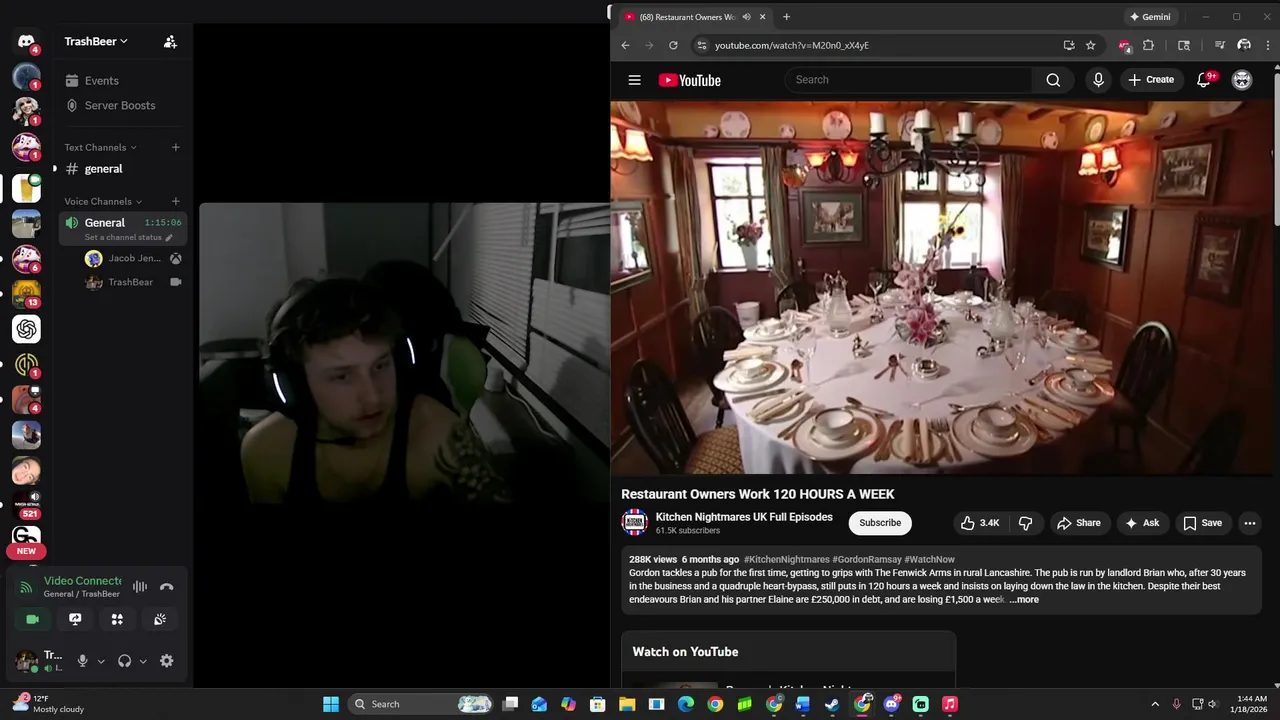The width and height of the screenshot is (1280, 720).
Task: Click the Chrome address bar URL
Action: [792, 45]
